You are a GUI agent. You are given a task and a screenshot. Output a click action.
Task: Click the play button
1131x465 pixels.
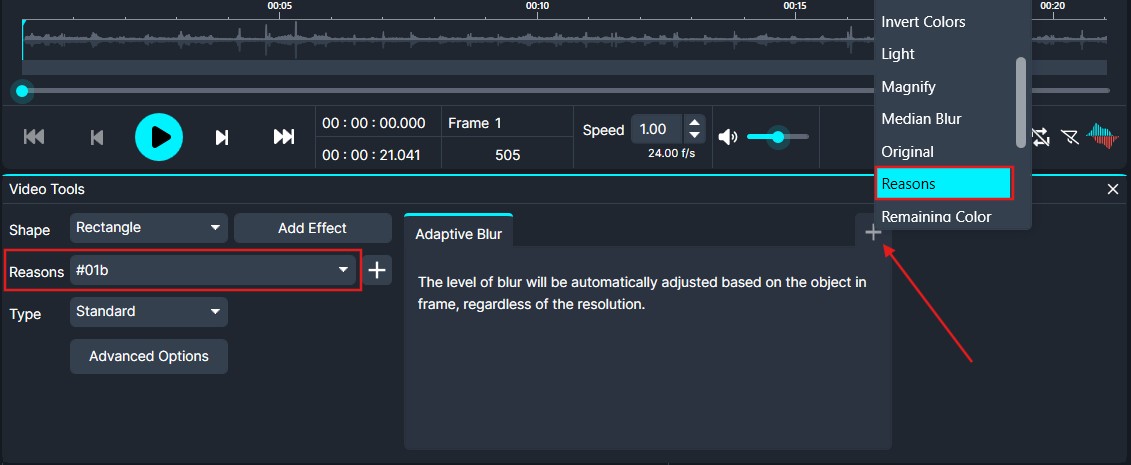point(159,137)
